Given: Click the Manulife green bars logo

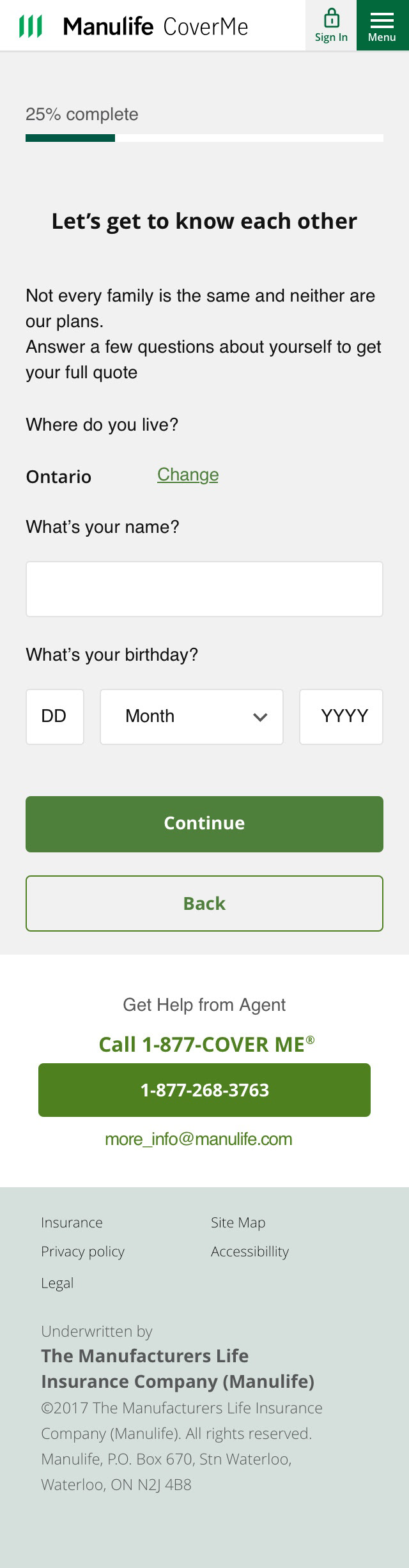Looking at the screenshot, I should [x=31, y=26].
